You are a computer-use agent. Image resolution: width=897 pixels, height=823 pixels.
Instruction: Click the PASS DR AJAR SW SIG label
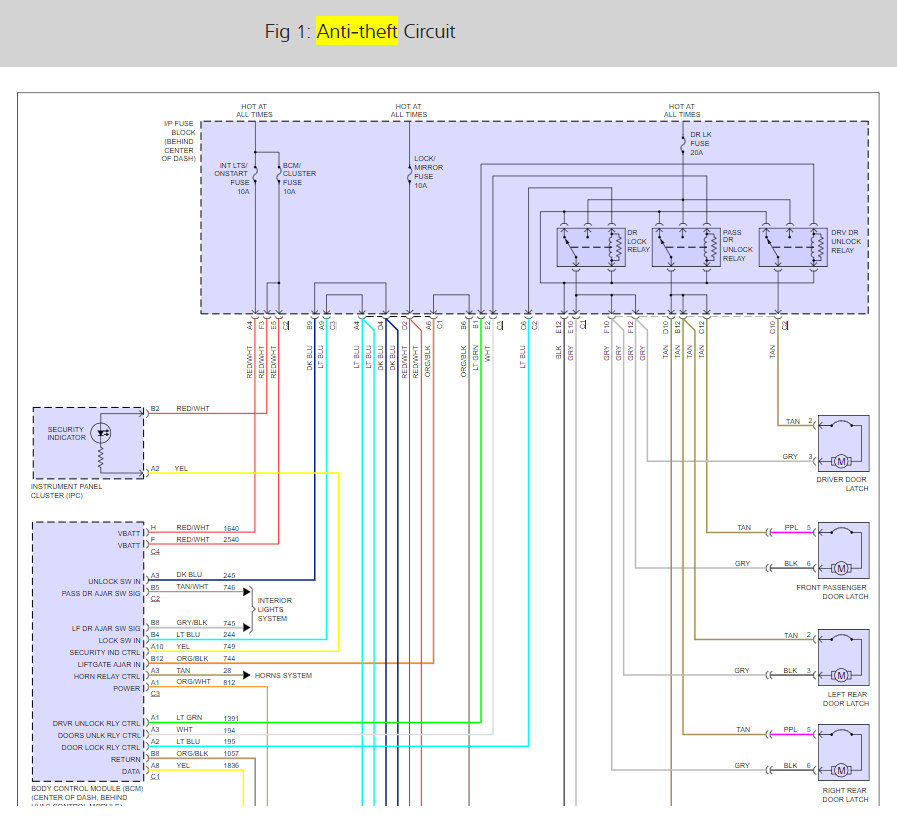pos(101,594)
